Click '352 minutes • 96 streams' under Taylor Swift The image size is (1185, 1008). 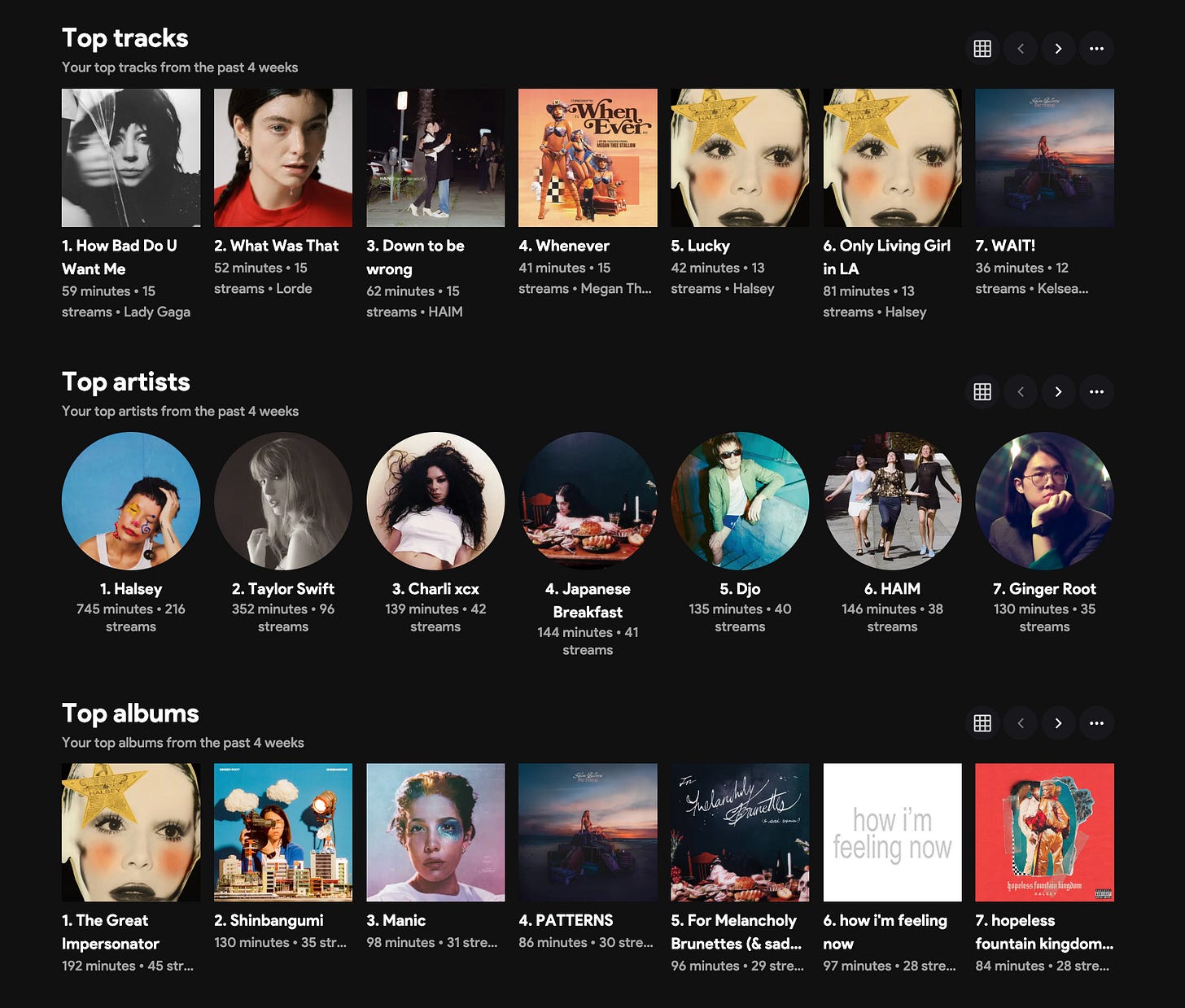(x=283, y=617)
